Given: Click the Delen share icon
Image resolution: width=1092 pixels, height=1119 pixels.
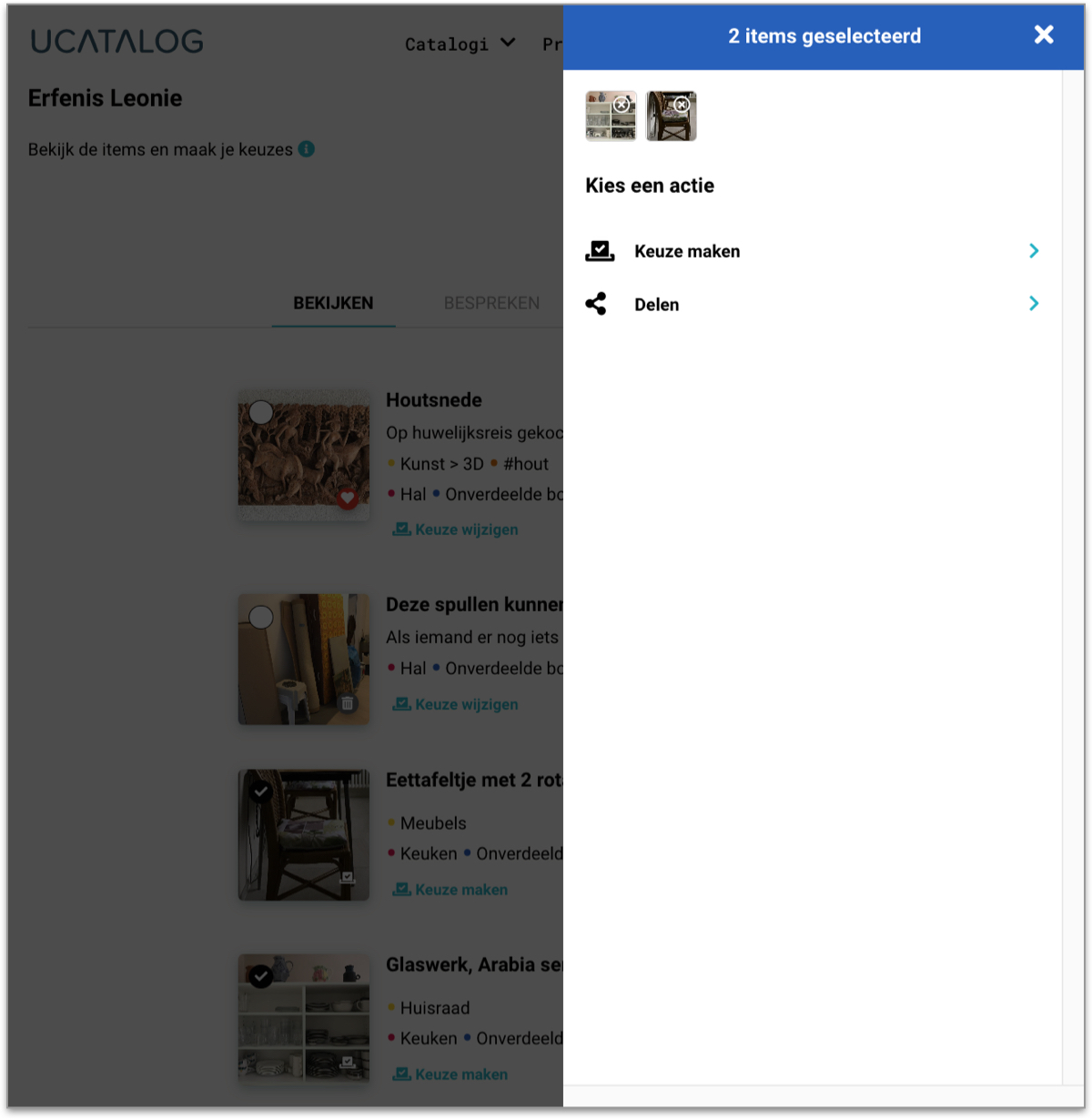Looking at the screenshot, I should tap(596, 304).
